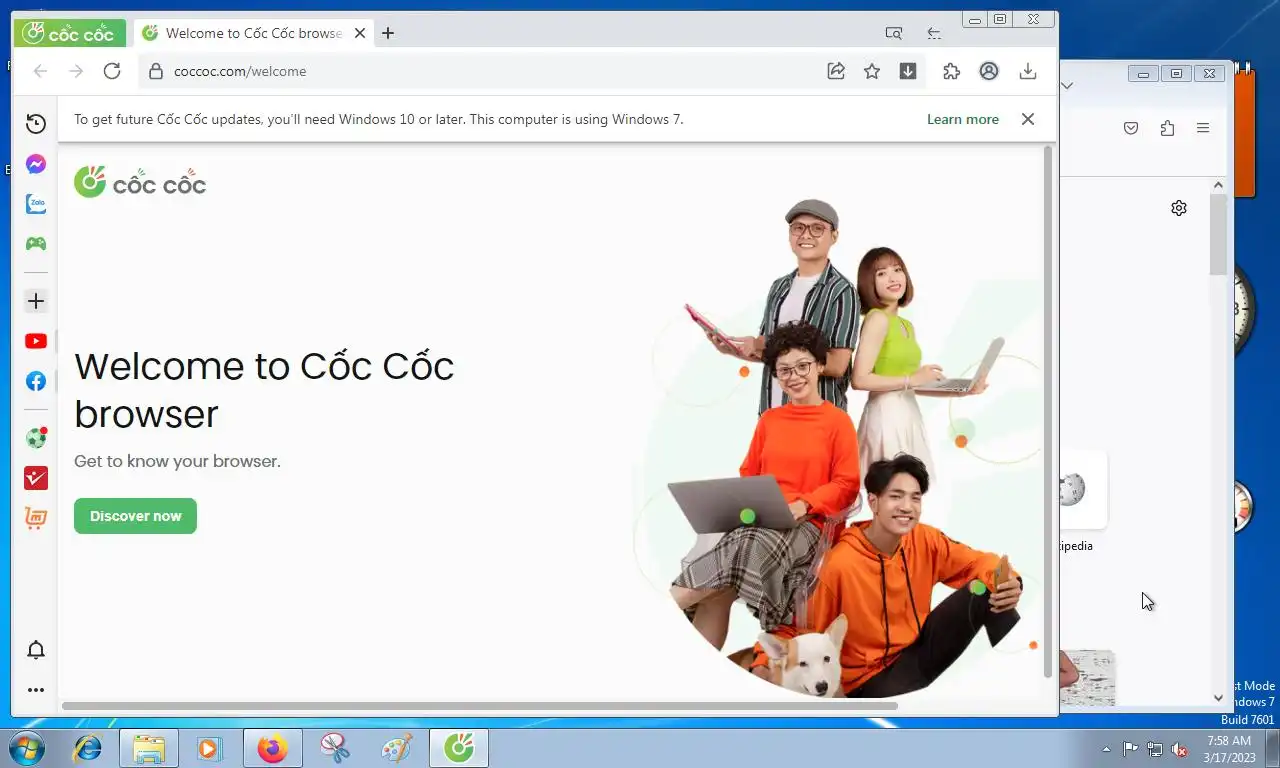Open the games controller sidebar icon
The width and height of the screenshot is (1280, 768).
pyautogui.click(x=36, y=244)
